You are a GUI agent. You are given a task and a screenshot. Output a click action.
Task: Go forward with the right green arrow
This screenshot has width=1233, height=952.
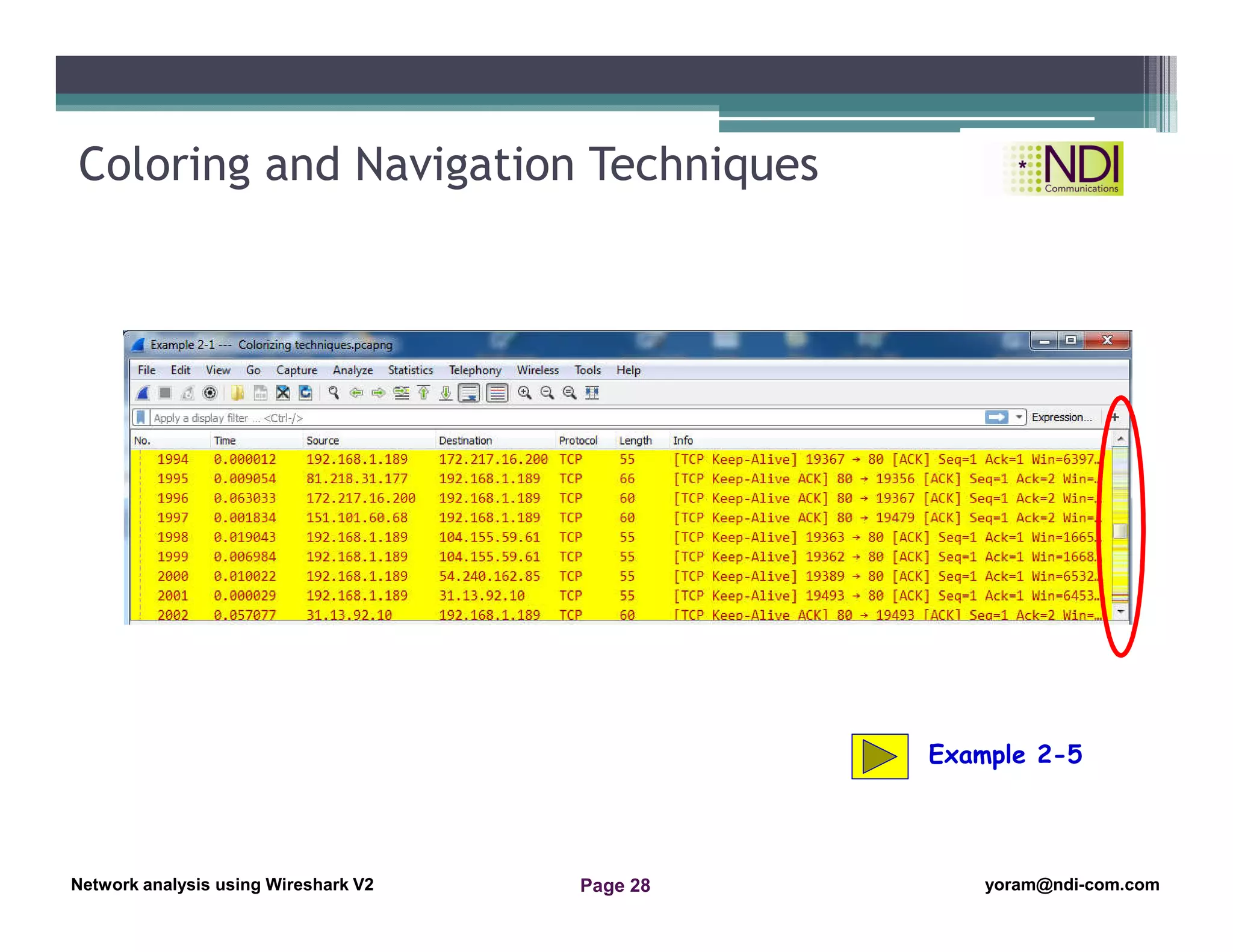pos(378,393)
